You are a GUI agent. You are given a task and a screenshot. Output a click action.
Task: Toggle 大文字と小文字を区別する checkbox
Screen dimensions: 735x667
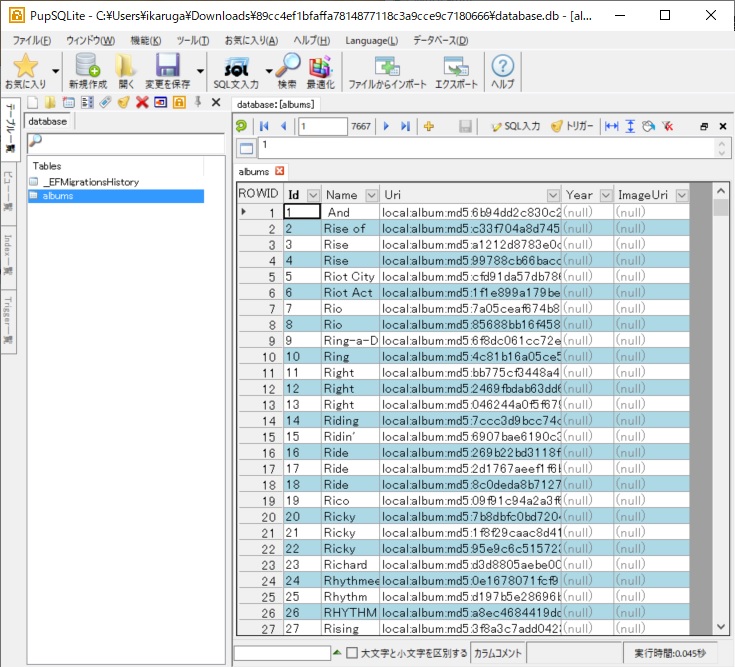coord(352,652)
